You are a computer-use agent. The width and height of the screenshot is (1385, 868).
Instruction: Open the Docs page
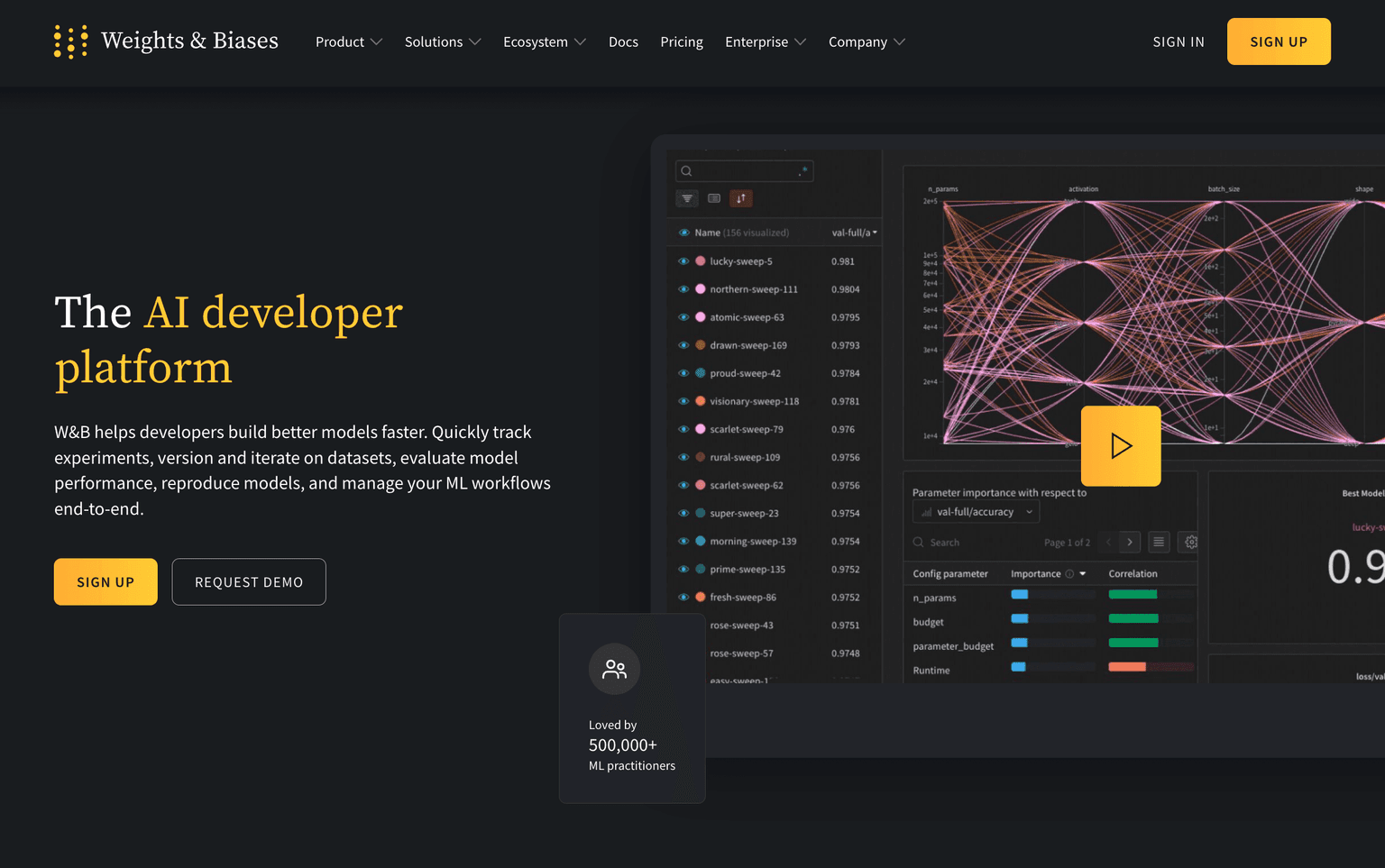click(x=623, y=41)
